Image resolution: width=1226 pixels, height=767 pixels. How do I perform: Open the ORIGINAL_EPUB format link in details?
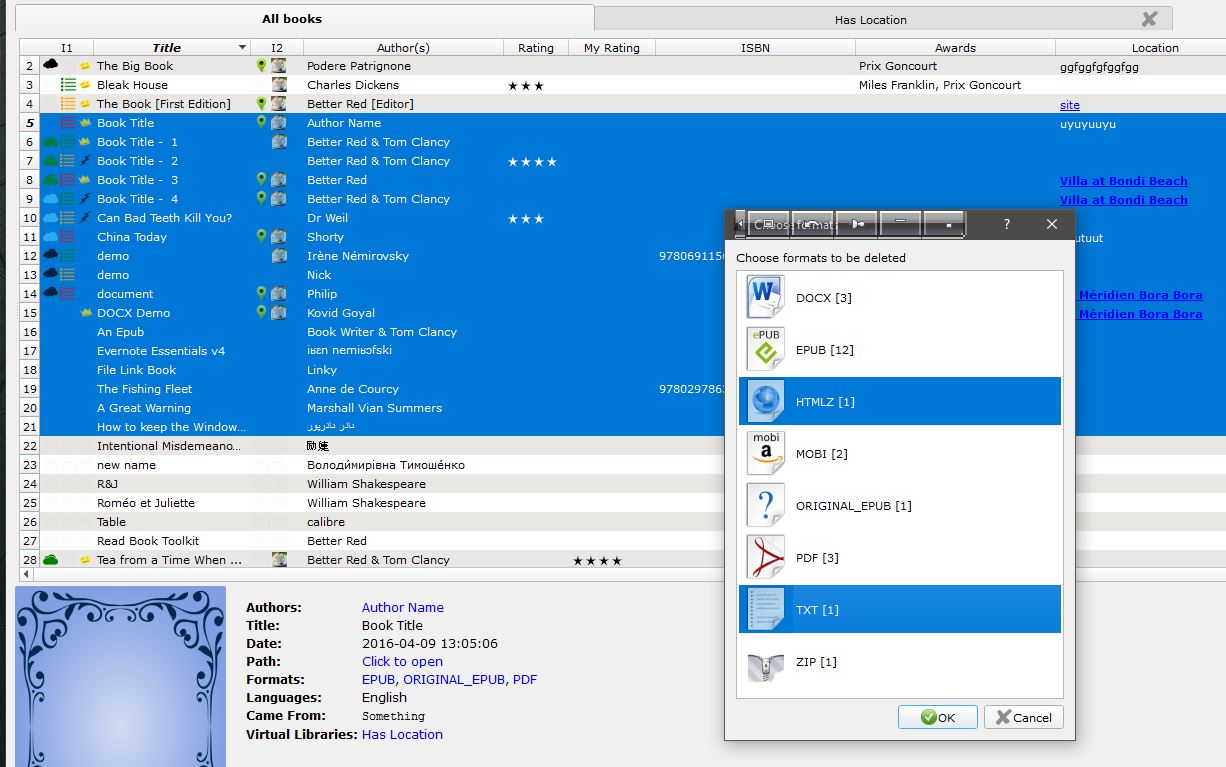[x=454, y=679]
